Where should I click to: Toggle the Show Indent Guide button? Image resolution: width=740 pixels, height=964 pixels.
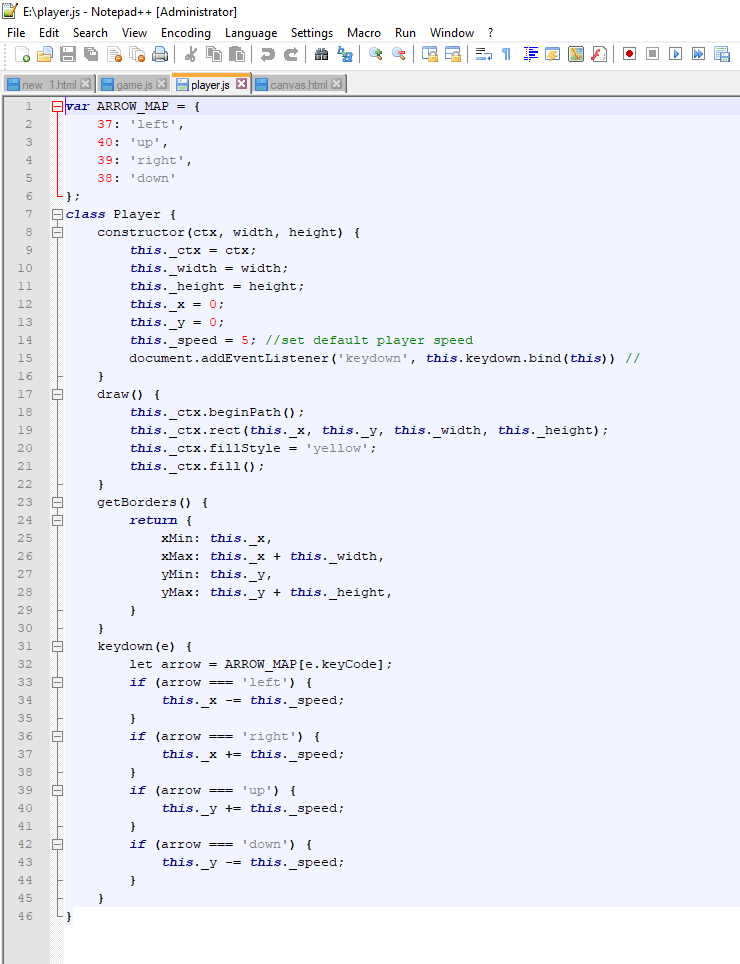tap(531, 54)
